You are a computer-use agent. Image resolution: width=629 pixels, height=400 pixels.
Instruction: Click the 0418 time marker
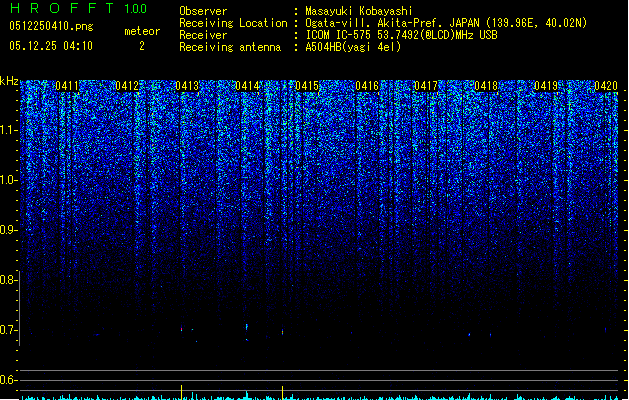click(x=486, y=86)
